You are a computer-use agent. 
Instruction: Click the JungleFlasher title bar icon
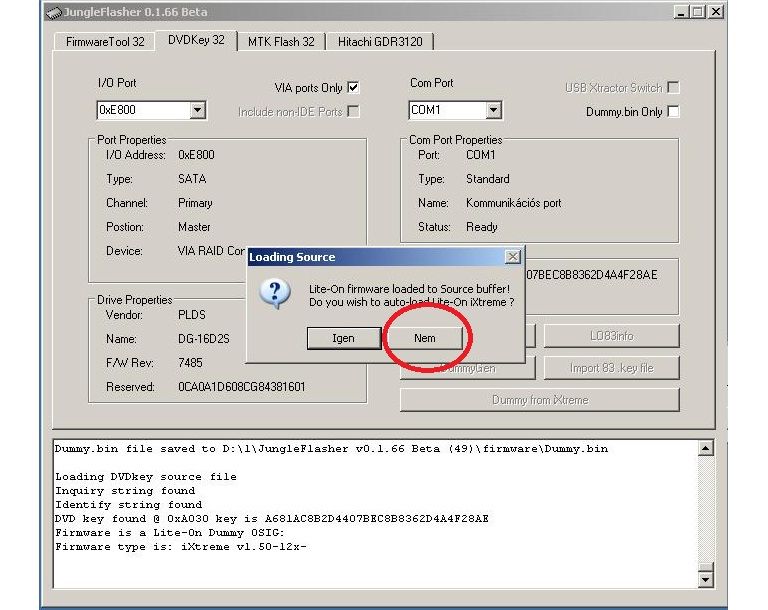tap(55, 11)
